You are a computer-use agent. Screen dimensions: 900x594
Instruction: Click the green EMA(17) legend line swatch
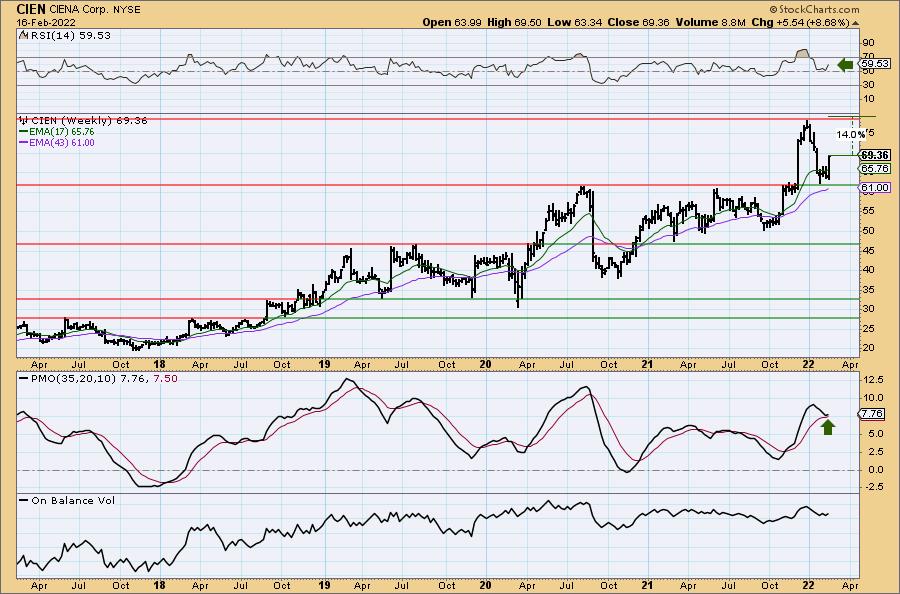pos(24,131)
